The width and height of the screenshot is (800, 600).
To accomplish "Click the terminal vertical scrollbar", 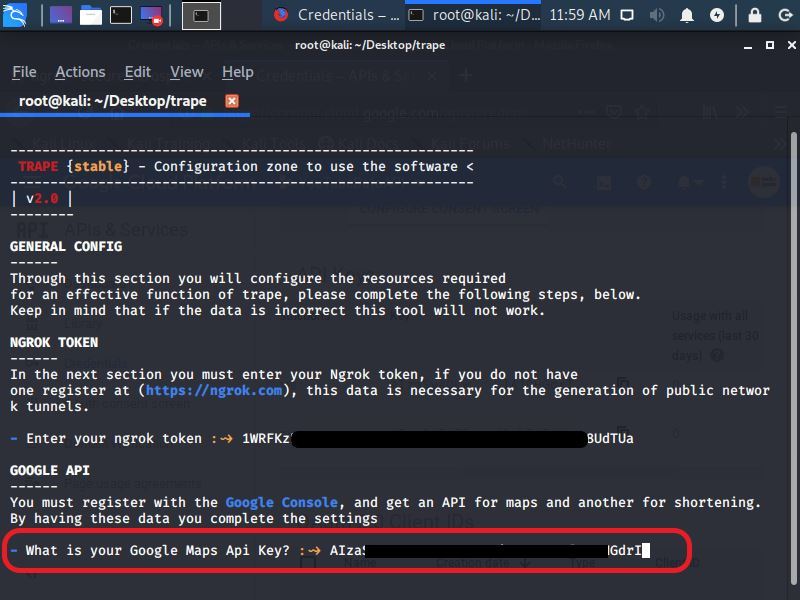I will (793, 357).
